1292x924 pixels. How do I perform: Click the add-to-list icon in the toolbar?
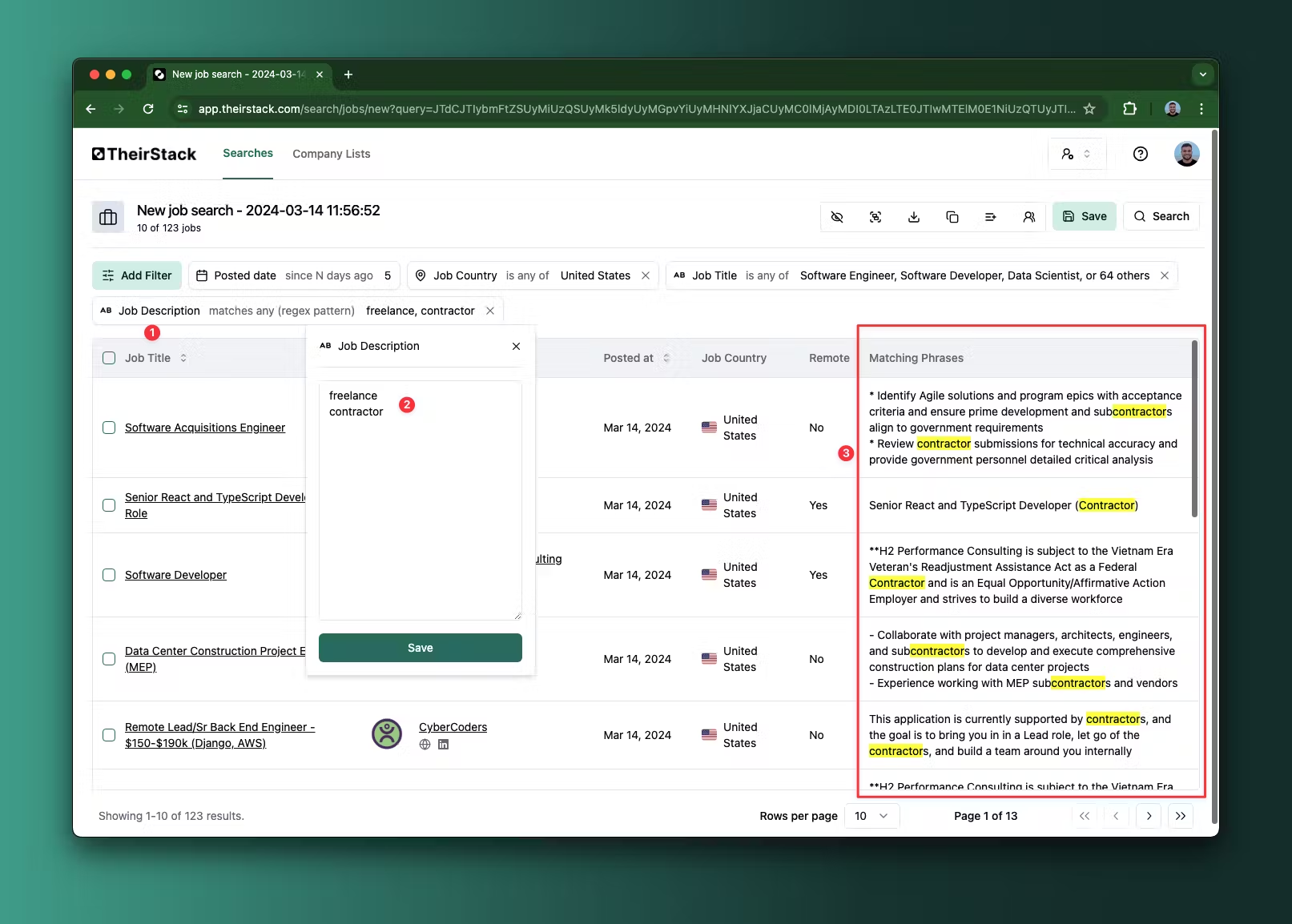[991, 217]
